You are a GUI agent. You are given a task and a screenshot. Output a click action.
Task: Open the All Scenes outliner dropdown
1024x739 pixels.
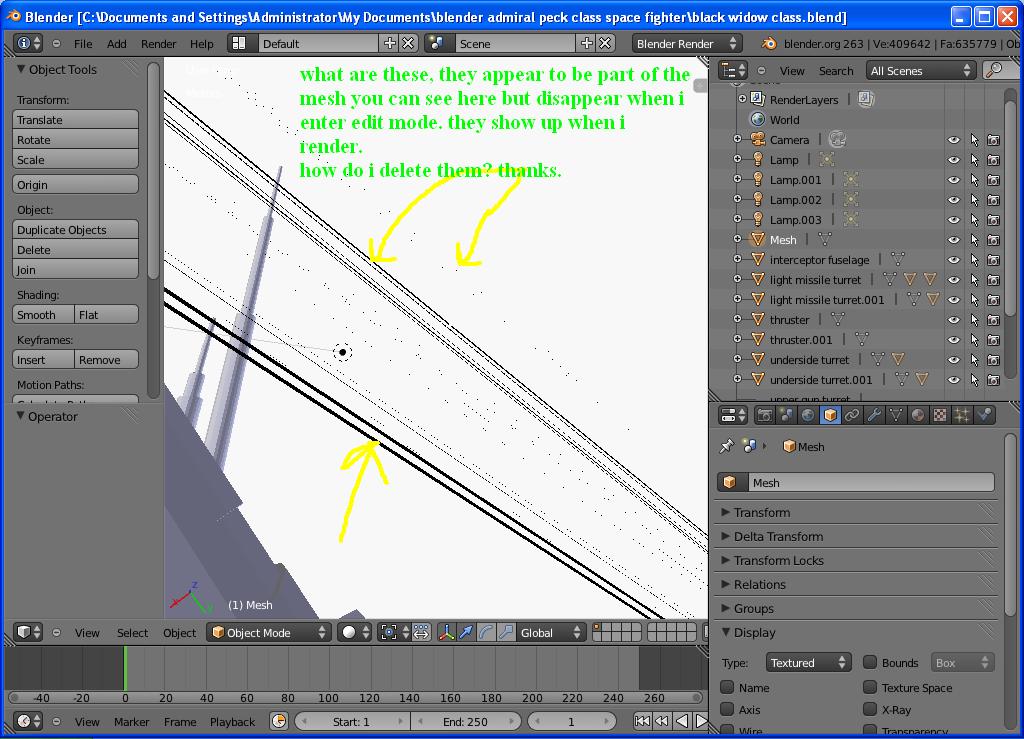point(920,71)
